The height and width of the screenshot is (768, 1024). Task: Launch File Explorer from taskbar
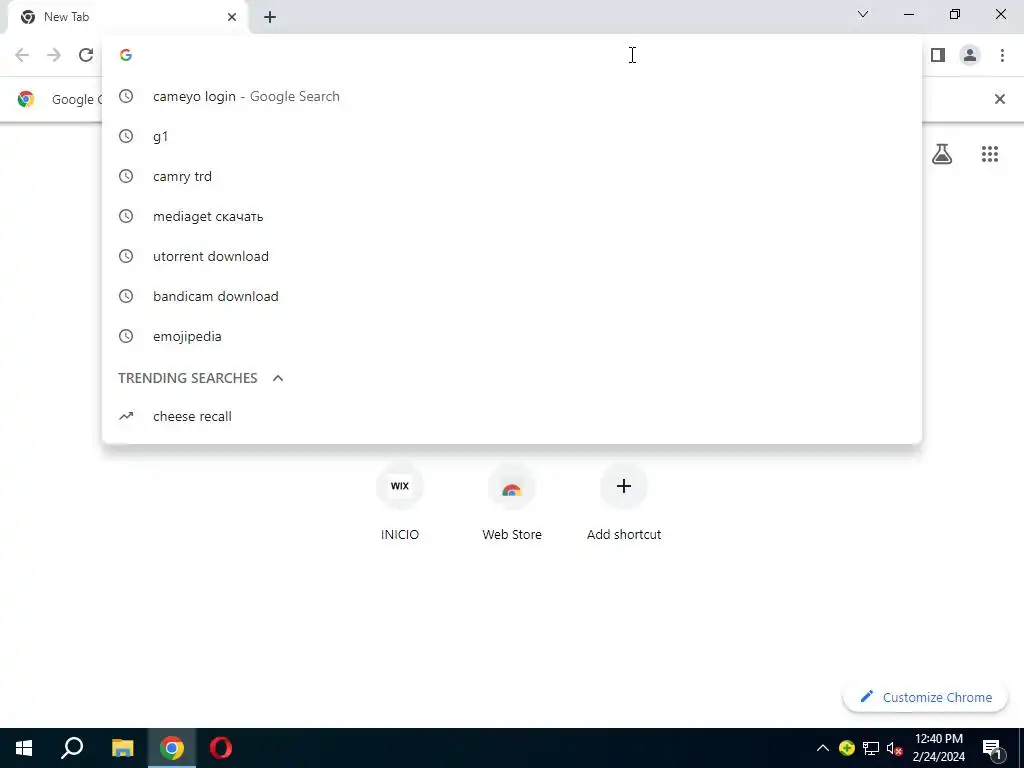click(122, 748)
